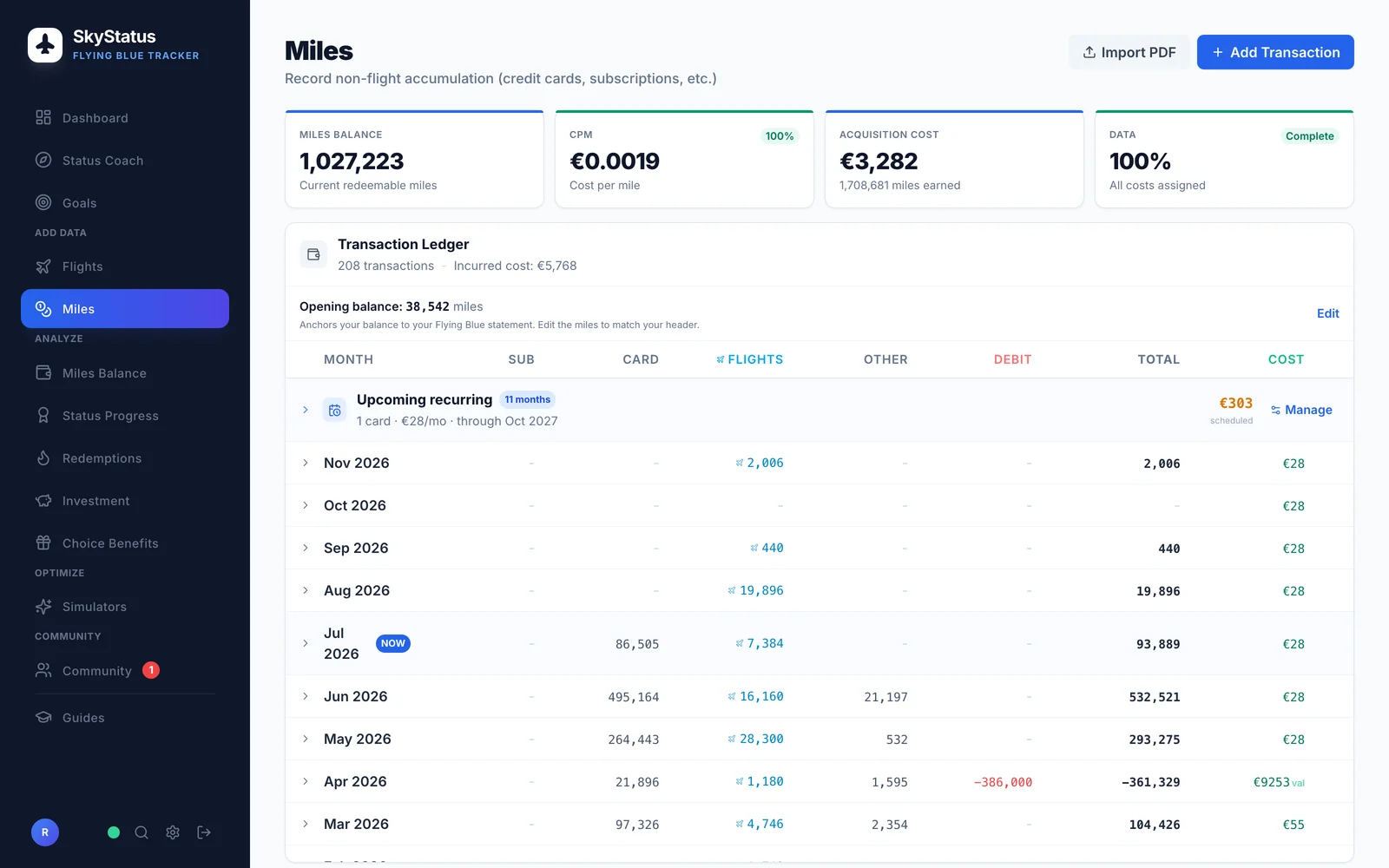The height and width of the screenshot is (868, 1389).
Task: Click the Guides graduation cap icon
Action: [43, 717]
